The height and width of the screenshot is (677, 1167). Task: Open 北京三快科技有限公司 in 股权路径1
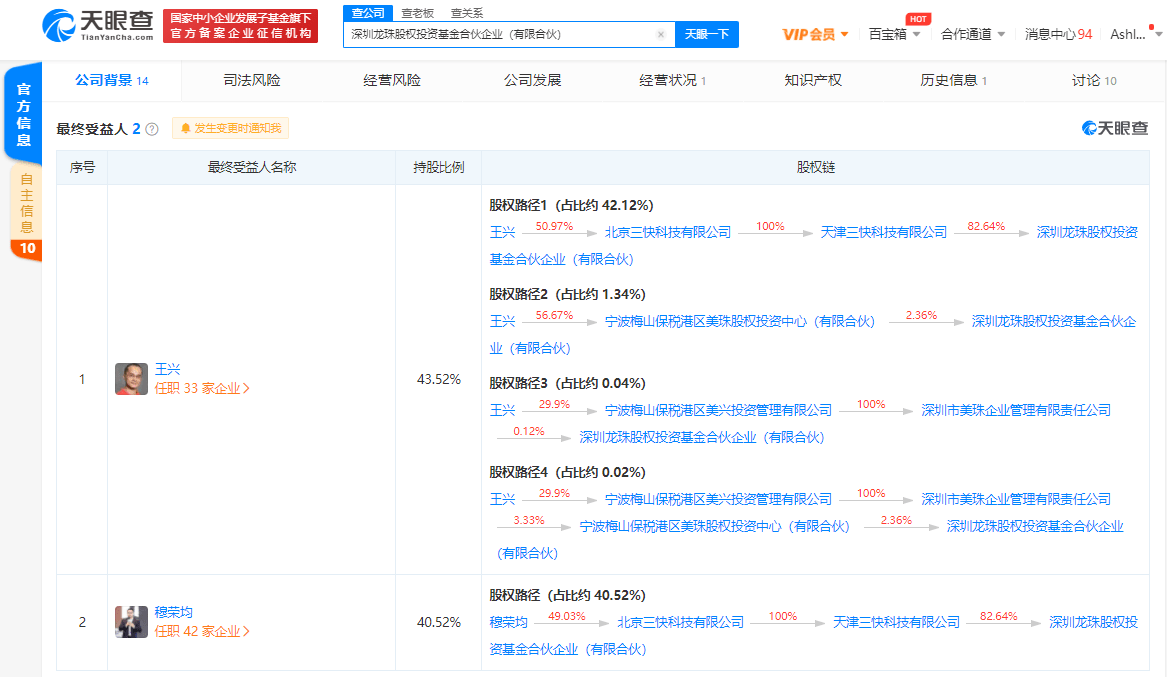[668, 232]
